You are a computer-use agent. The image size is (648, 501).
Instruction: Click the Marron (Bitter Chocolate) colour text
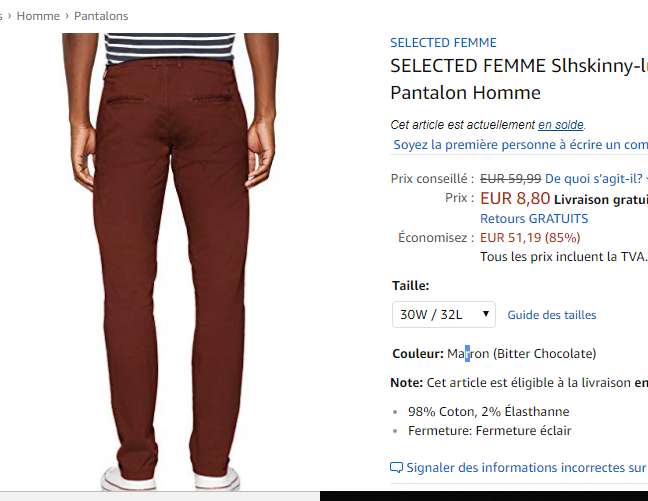point(522,354)
